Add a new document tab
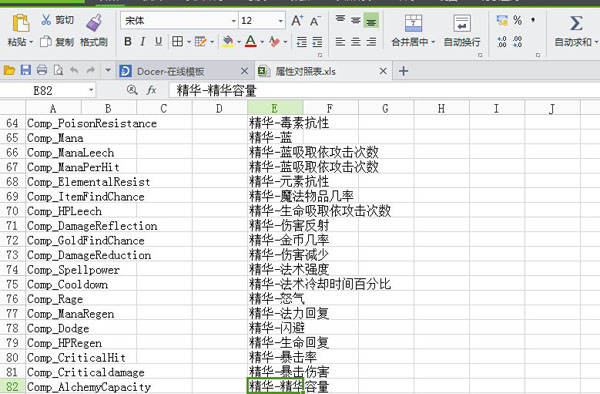600x394 pixels. coord(403,71)
